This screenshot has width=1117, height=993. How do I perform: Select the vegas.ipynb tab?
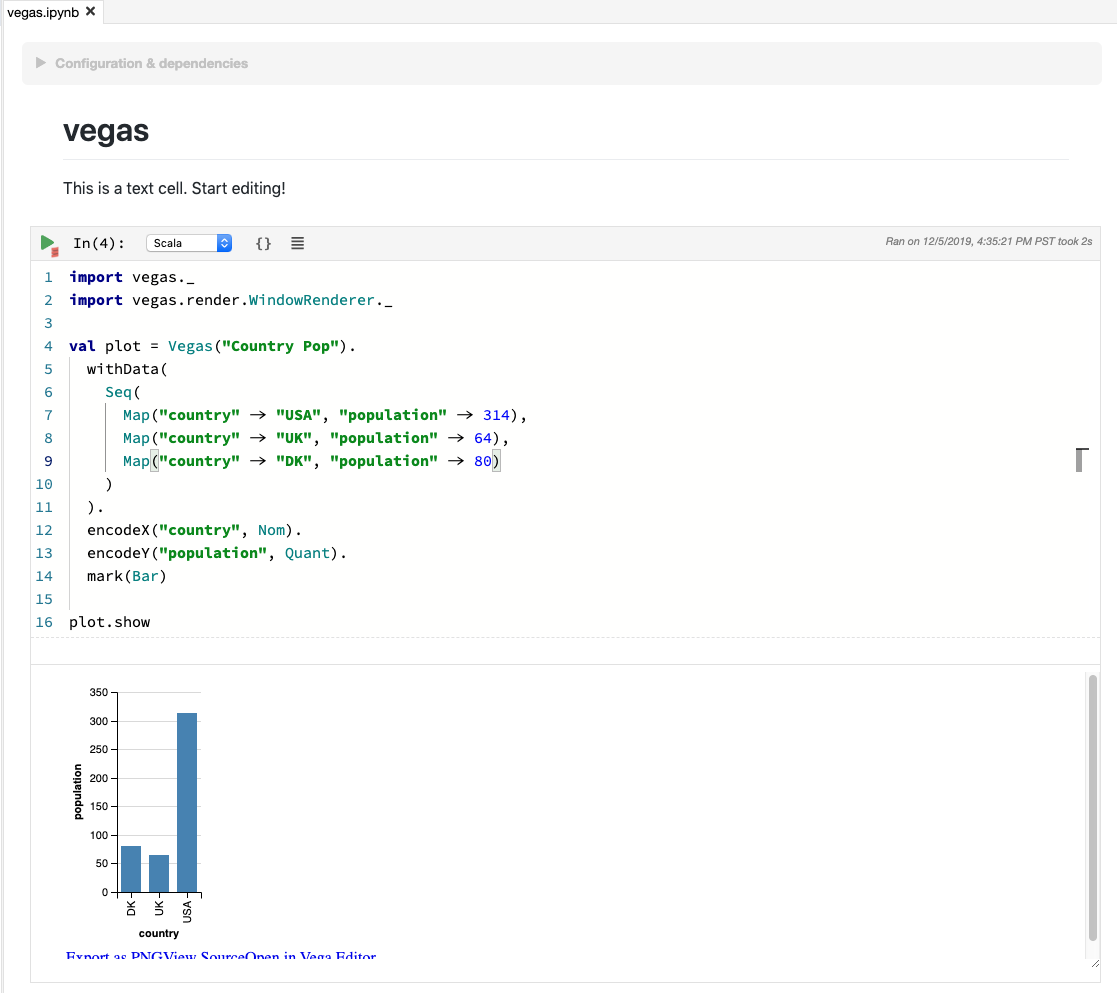click(45, 12)
